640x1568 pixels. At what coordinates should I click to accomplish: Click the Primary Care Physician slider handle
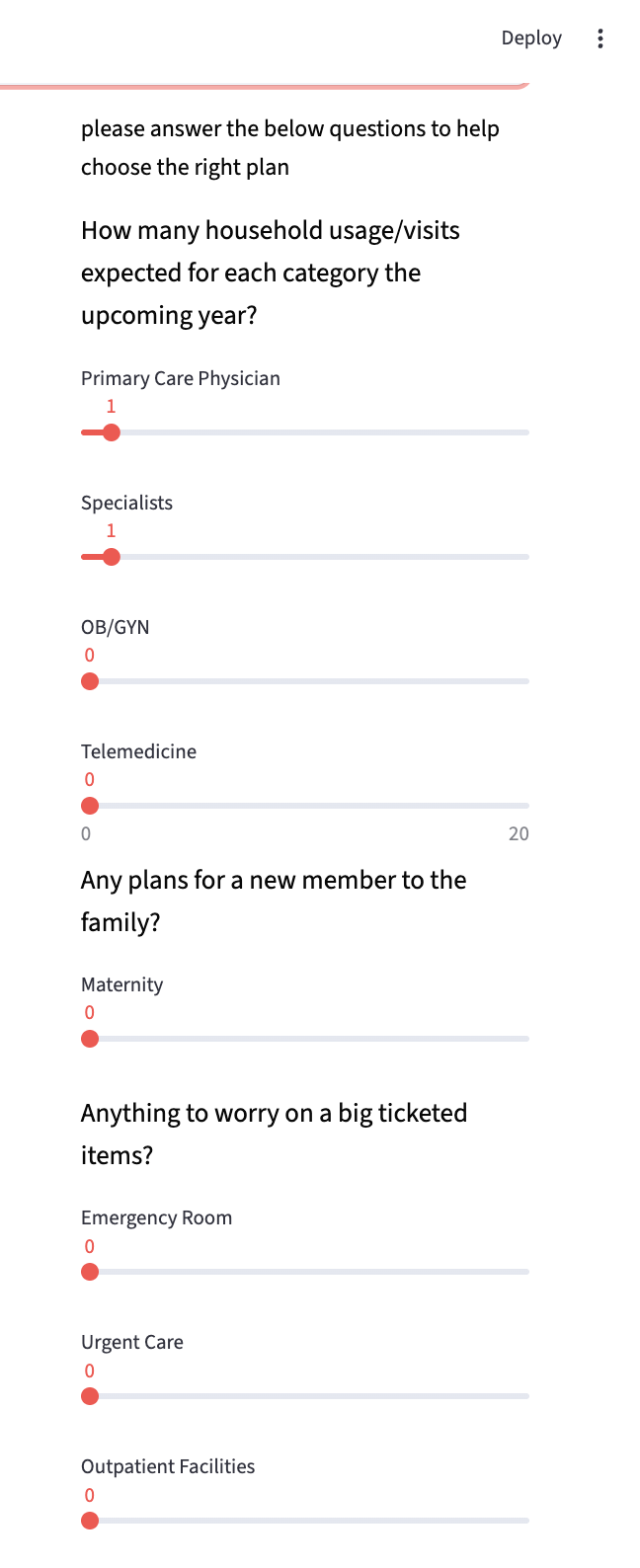click(x=112, y=432)
